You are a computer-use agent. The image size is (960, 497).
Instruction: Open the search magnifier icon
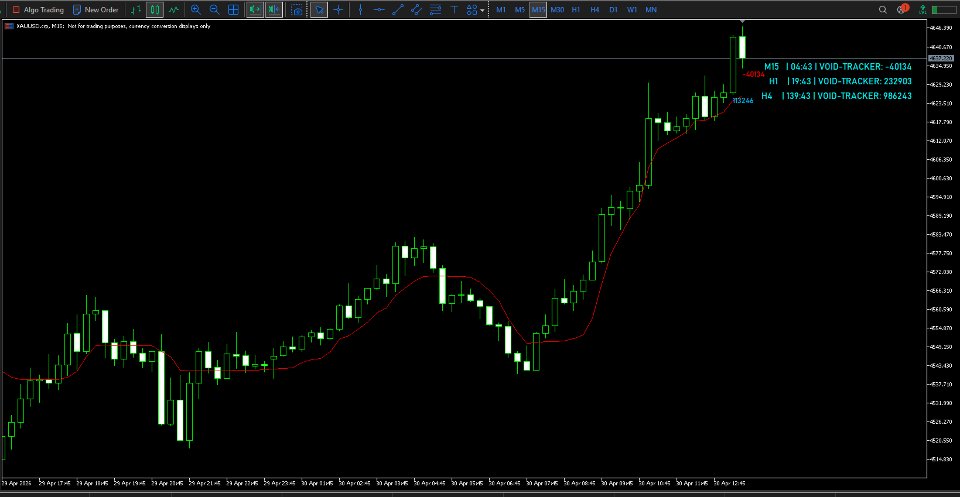click(x=883, y=10)
